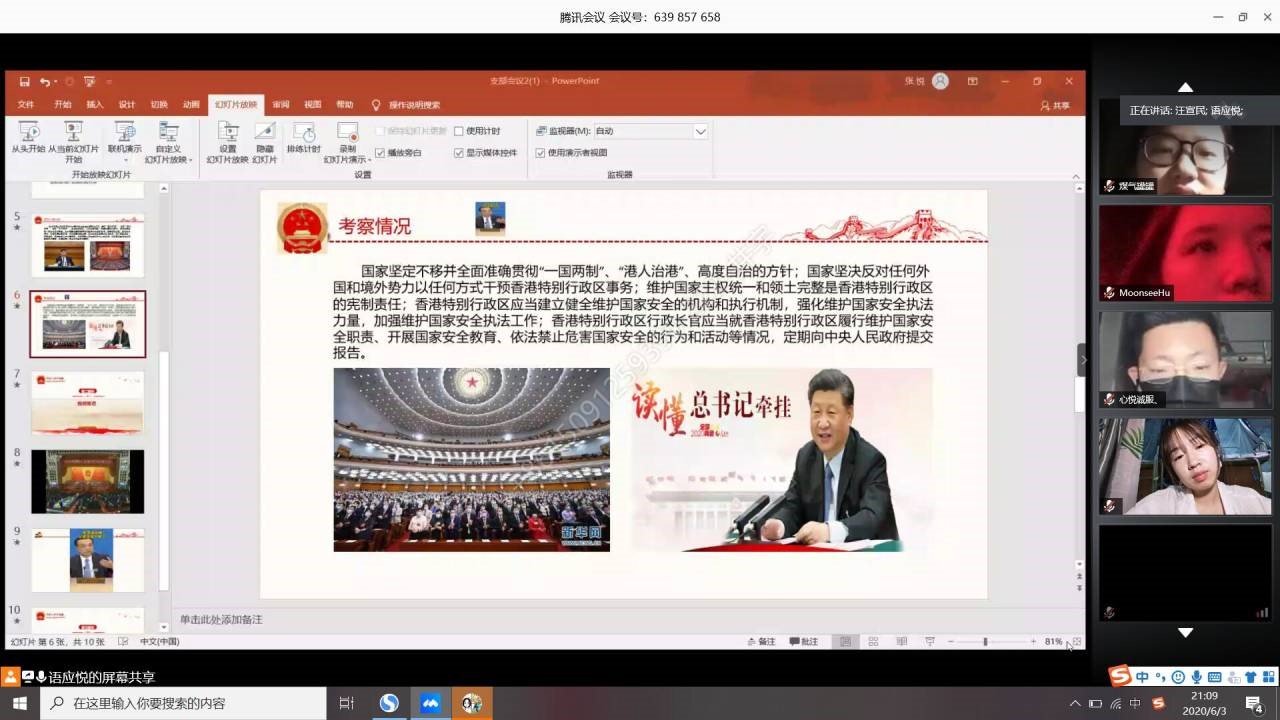Open reading view from status bar

(901, 642)
